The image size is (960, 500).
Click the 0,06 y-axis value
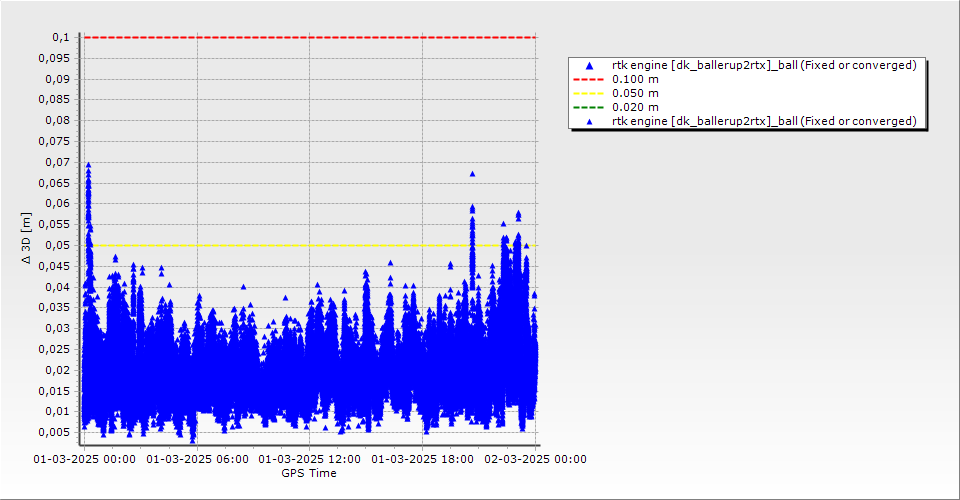point(58,203)
